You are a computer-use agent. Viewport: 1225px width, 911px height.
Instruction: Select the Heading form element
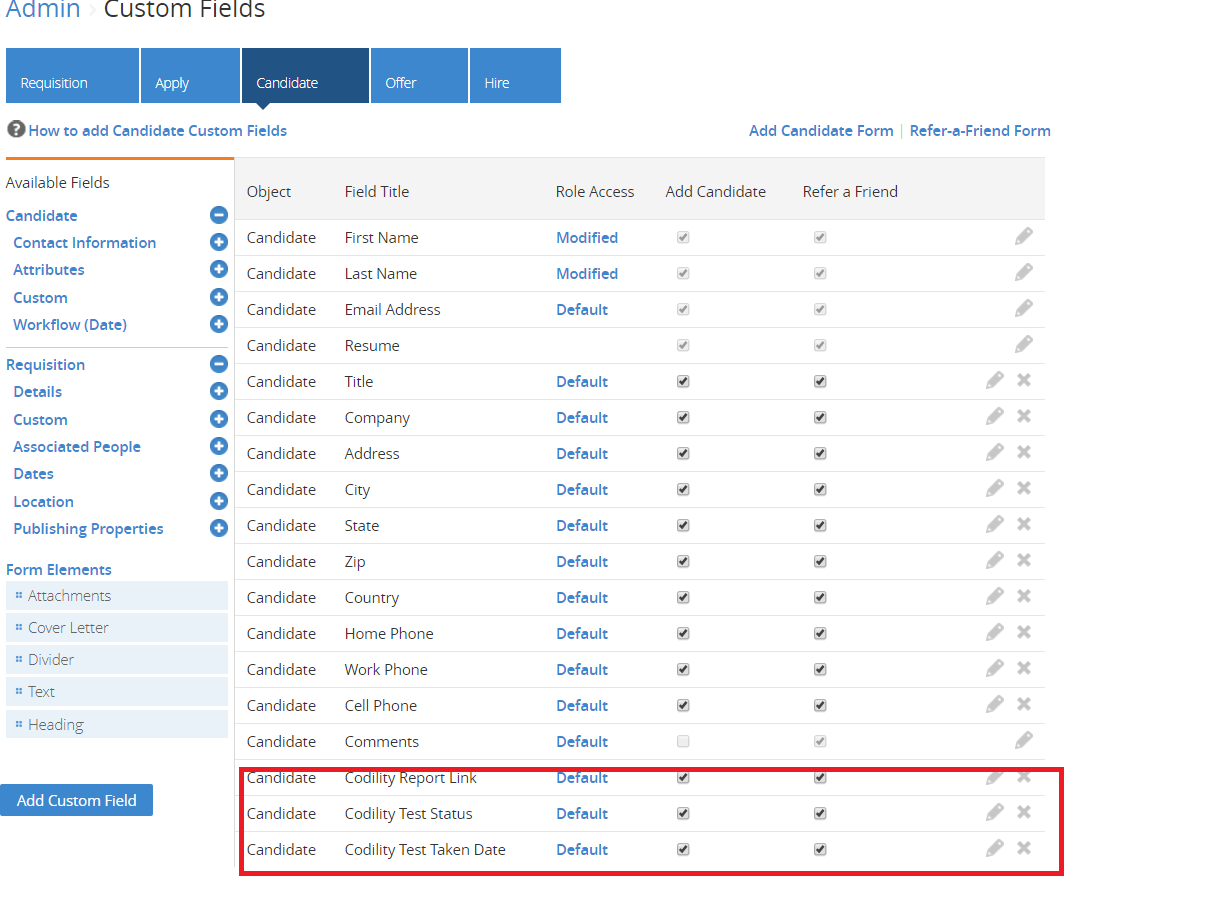coord(117,724)
